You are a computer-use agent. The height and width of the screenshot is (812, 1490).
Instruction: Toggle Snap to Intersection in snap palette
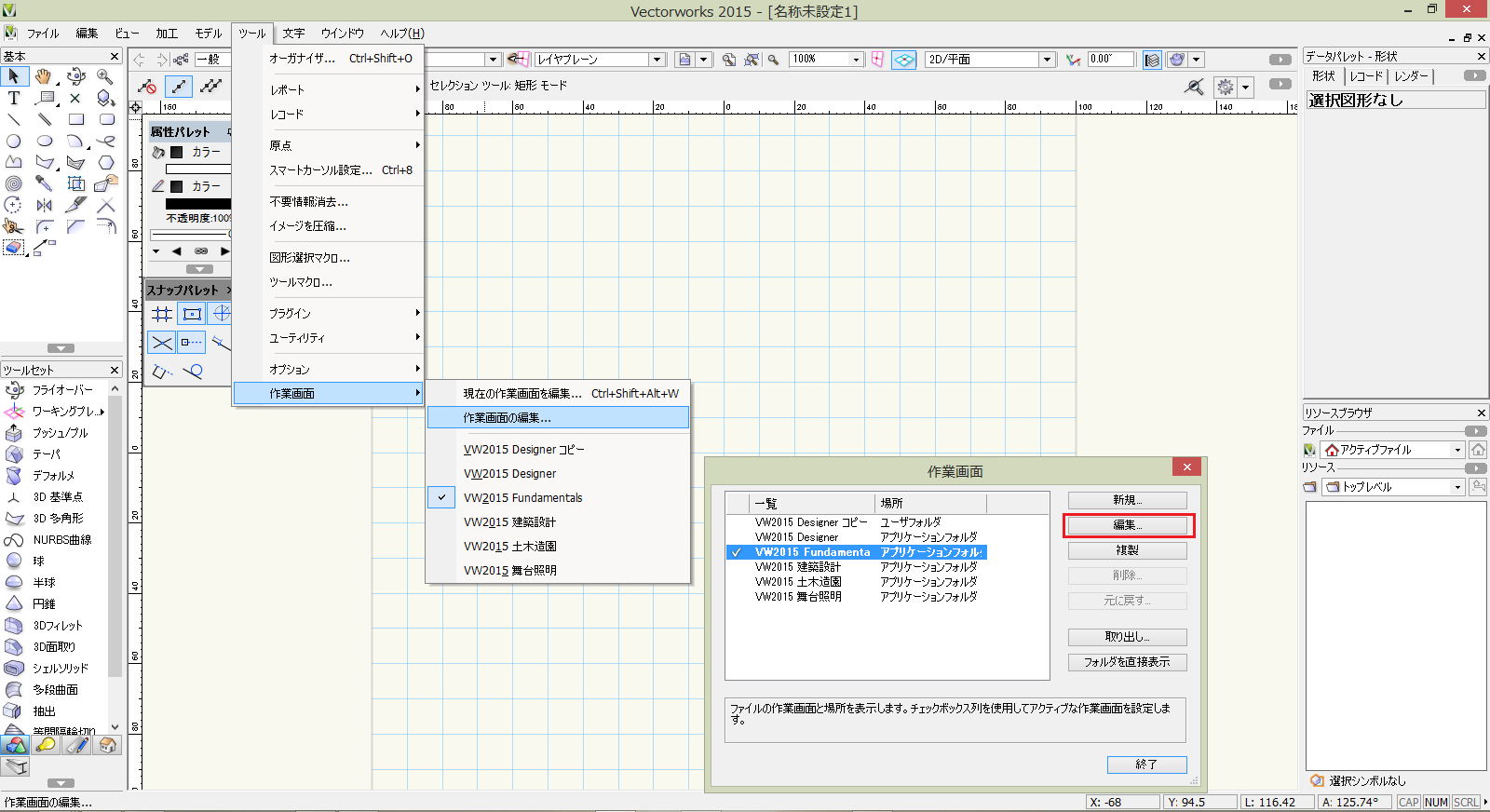pyautogui.click(x=162, y=343)
